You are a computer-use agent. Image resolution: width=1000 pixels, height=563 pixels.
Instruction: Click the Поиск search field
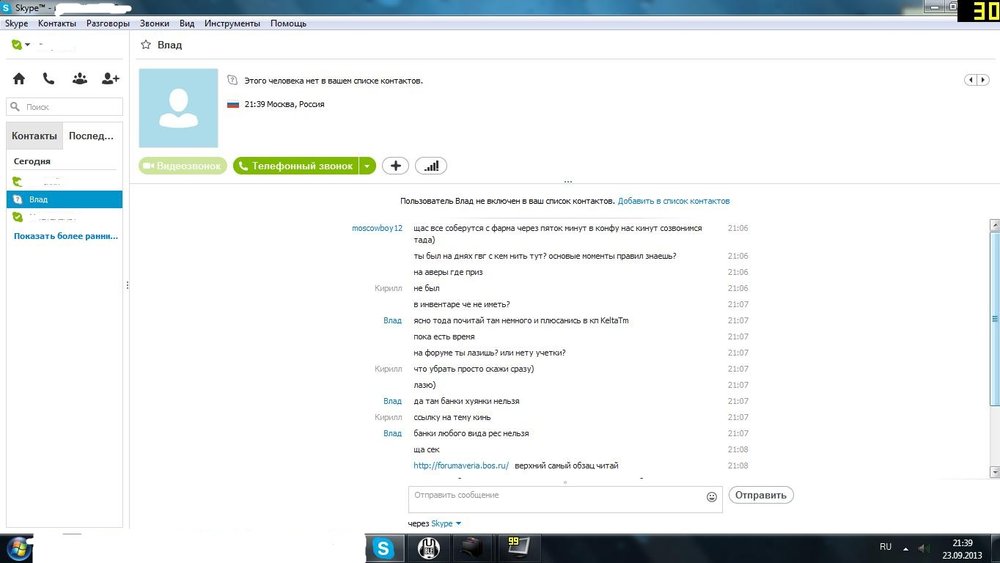coord(64,106)
